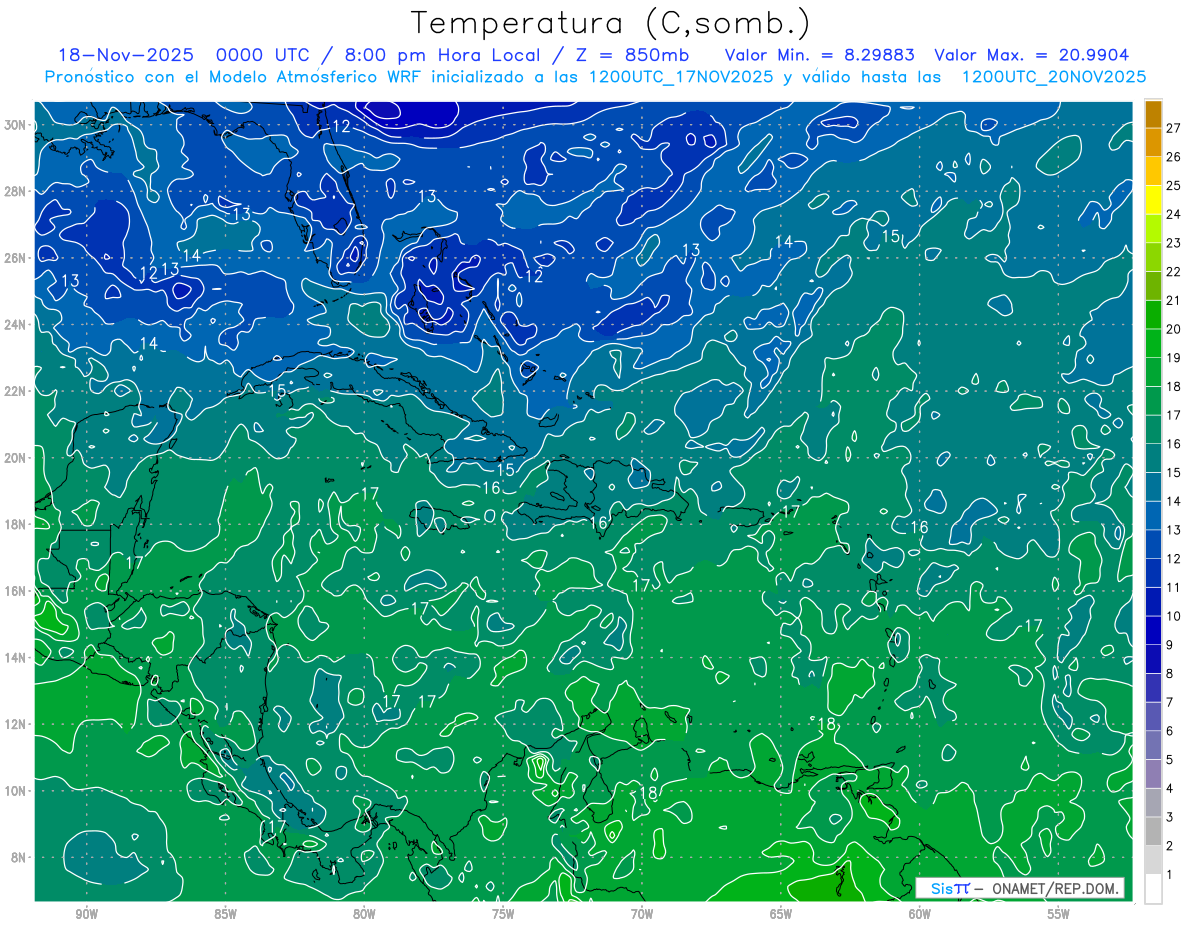Select the date text '18-Nov-2025'

click(126, 55)
